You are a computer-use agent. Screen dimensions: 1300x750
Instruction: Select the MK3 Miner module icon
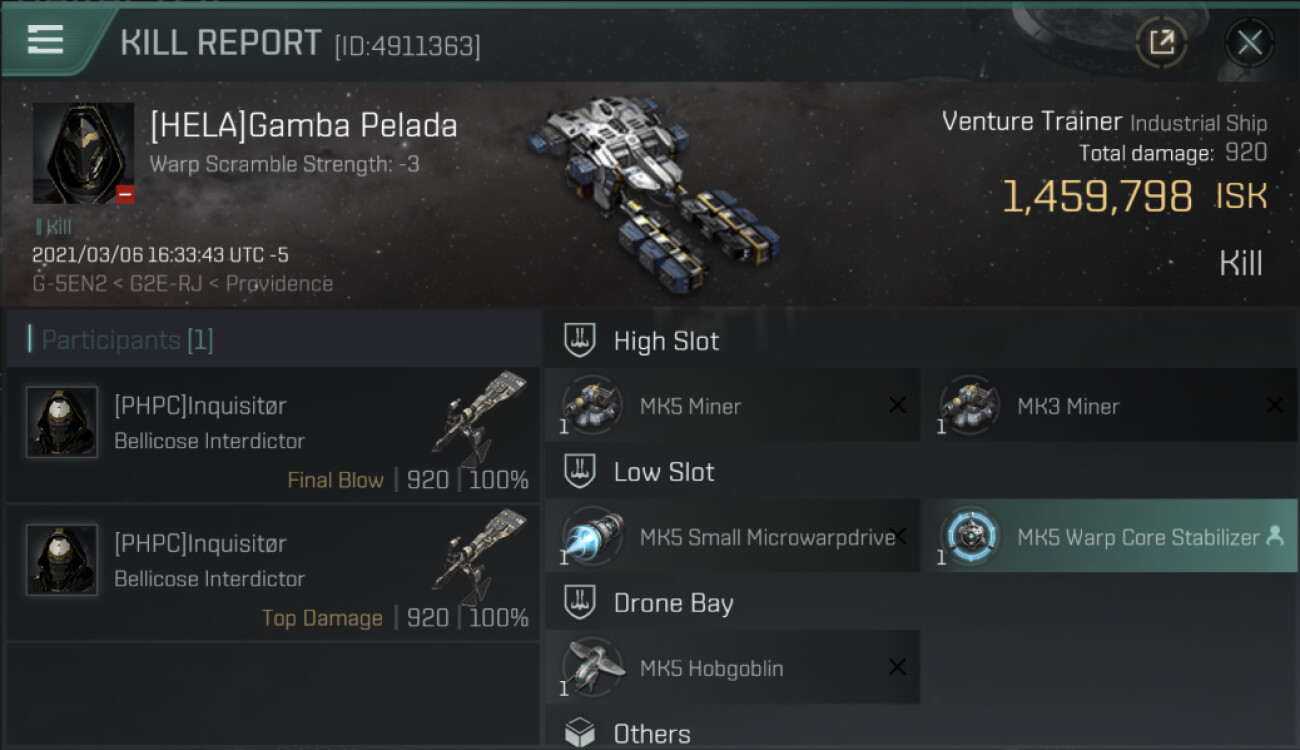pos(970,406)
